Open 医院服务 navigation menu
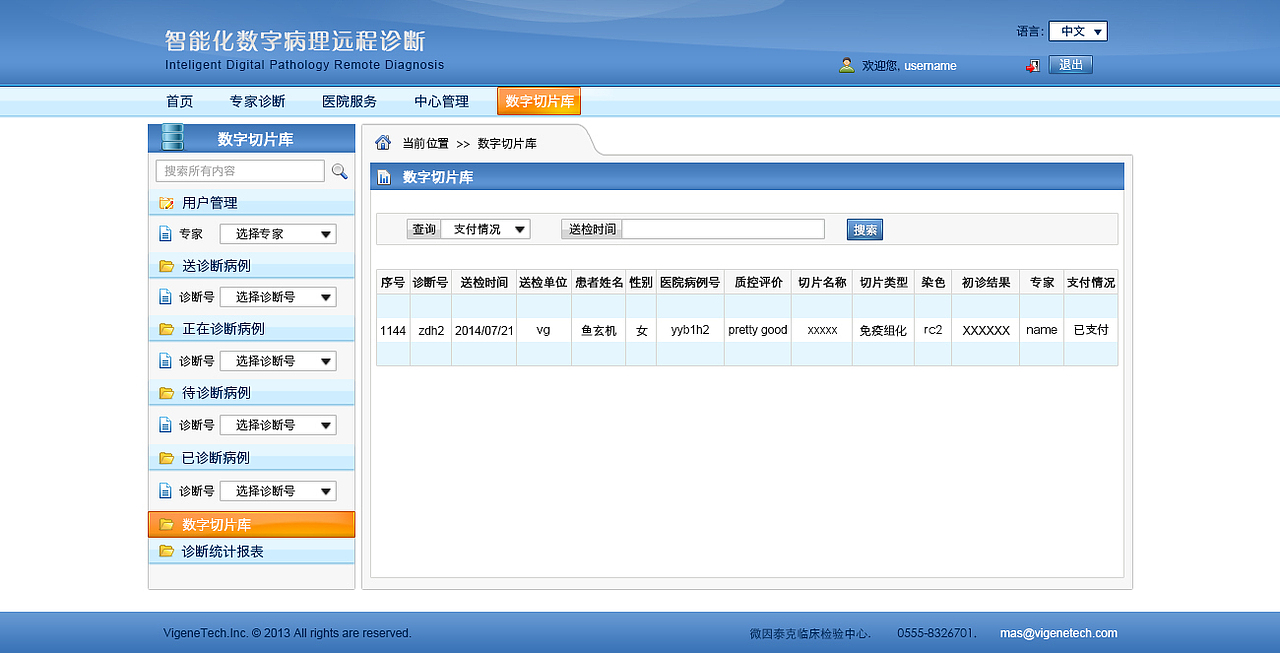The width and height of the screenshot is (1280, 653). click(350, 101)
